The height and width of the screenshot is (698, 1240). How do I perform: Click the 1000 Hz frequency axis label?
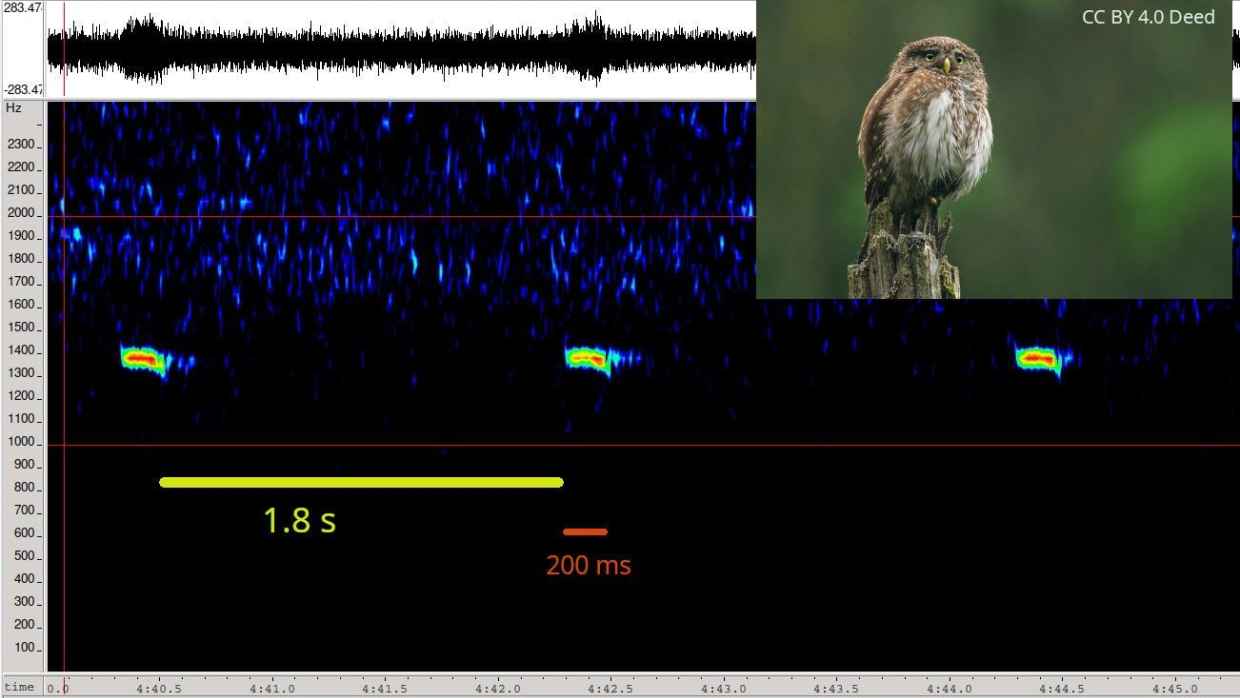pos(21,442)
